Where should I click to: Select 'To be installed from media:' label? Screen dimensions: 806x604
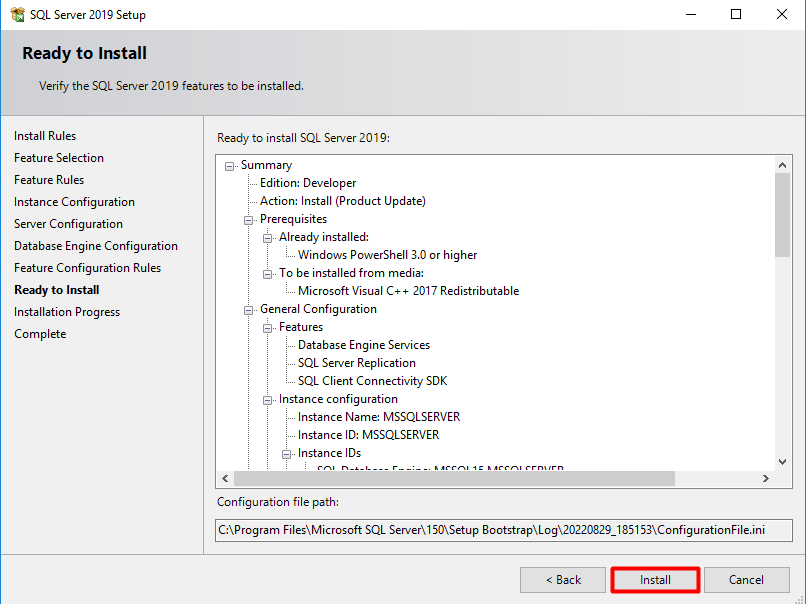pos(352,273)
